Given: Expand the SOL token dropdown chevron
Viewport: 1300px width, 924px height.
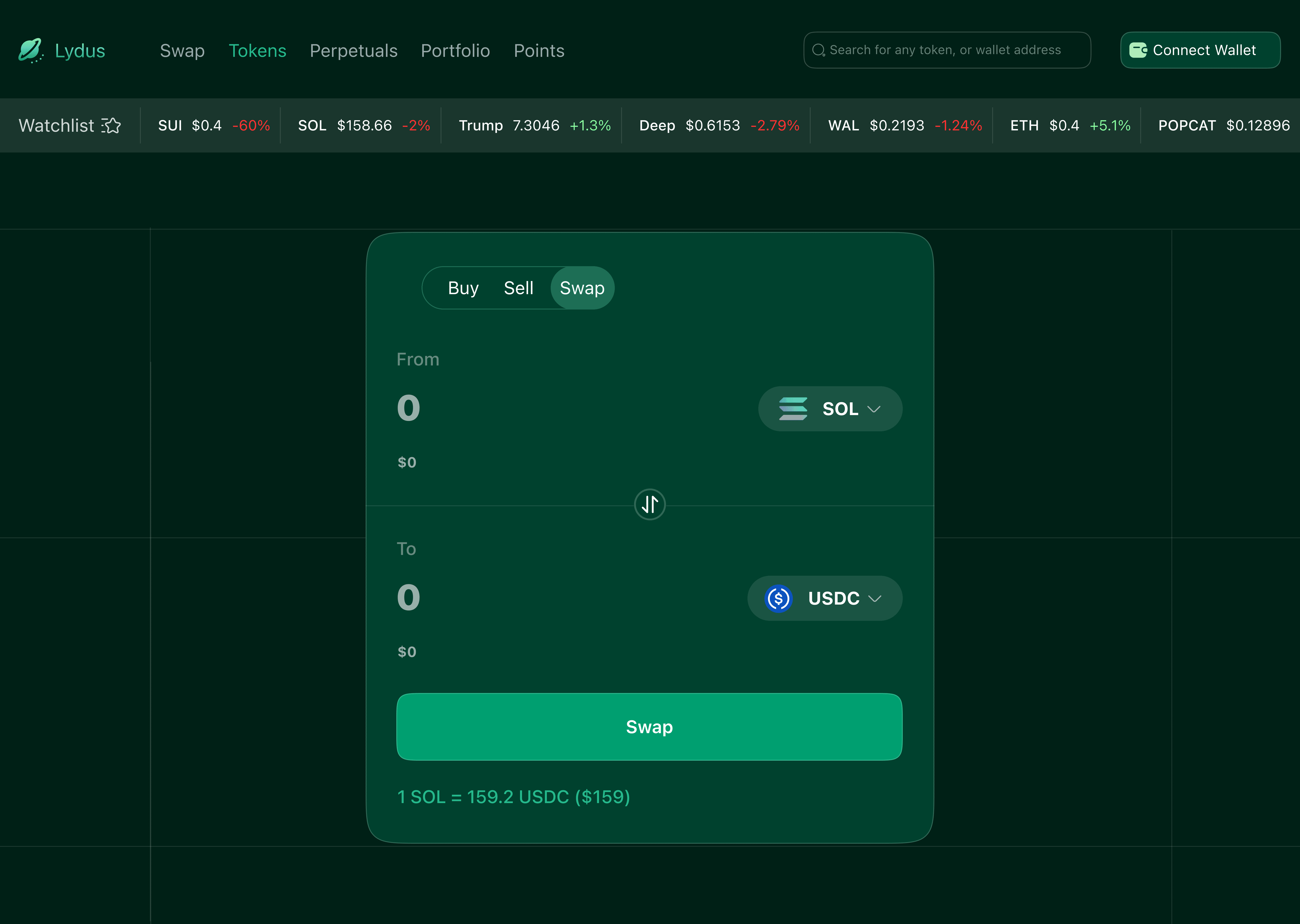Looking at the screenshot, I should click(x=874, y=409).
